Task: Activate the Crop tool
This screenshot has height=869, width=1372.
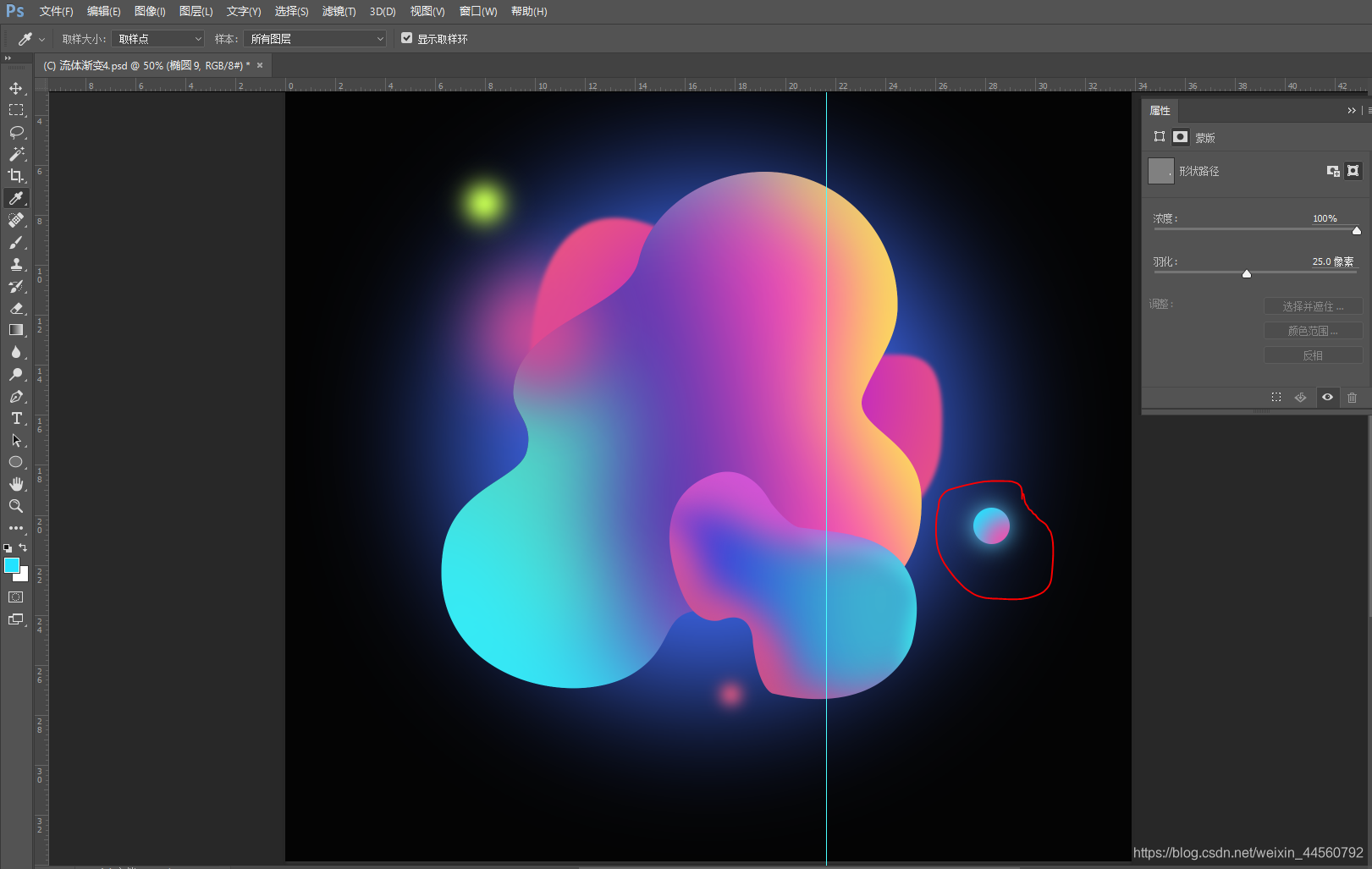Action: 16,176
